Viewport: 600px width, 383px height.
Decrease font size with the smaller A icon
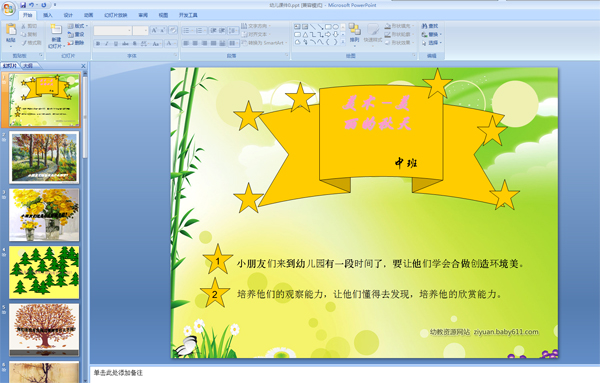click(162, 30)
